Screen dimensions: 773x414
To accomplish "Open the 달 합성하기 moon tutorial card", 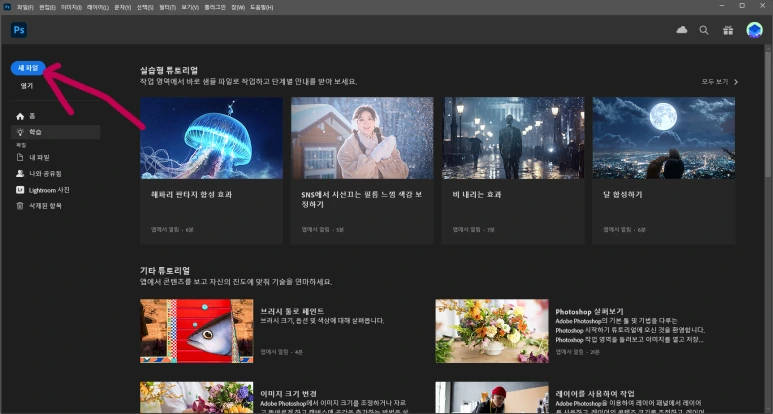I will pyautogui.click(x=664, y=171).
